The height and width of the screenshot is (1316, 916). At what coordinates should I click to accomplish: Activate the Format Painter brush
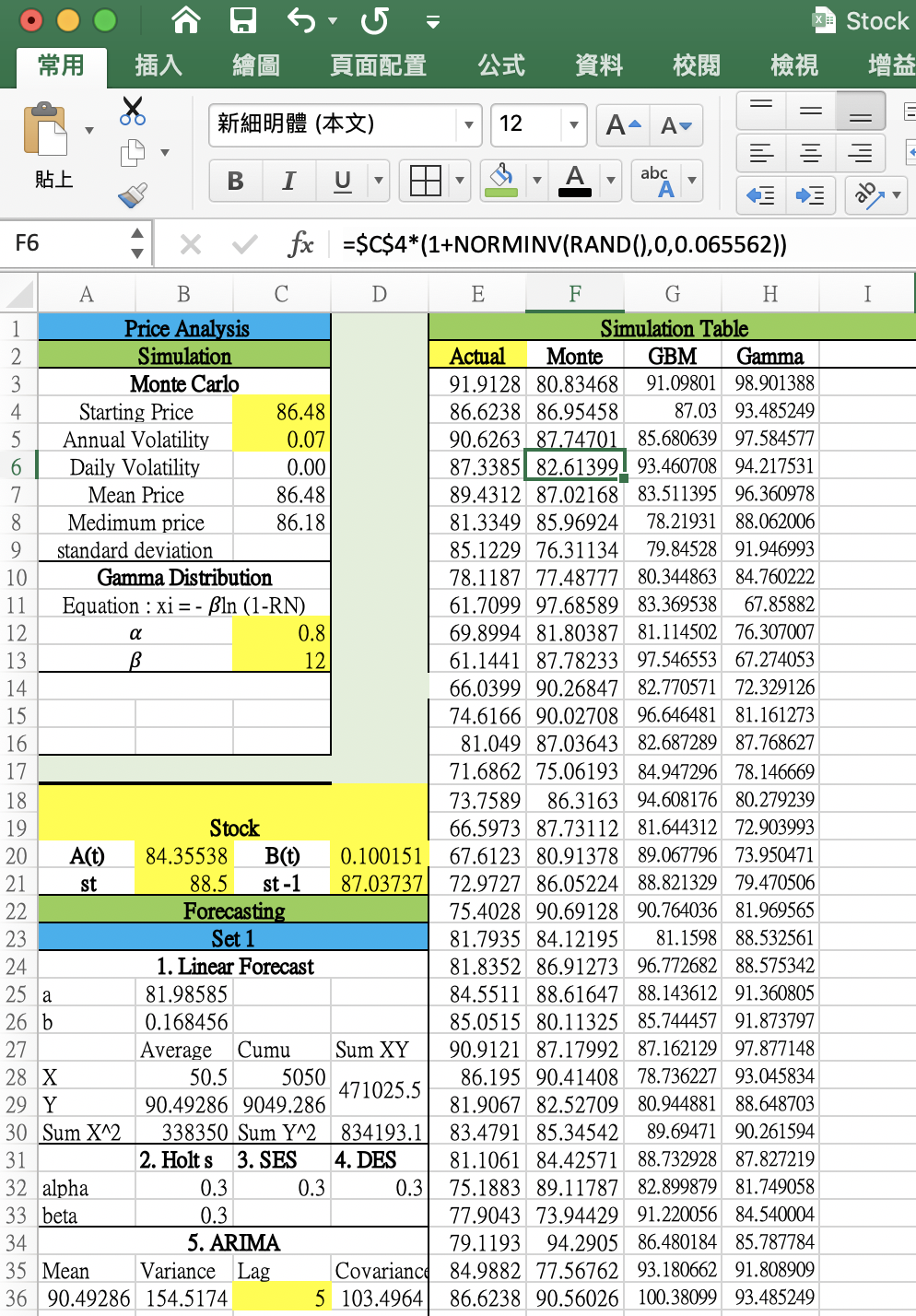[x=133, y=194]
